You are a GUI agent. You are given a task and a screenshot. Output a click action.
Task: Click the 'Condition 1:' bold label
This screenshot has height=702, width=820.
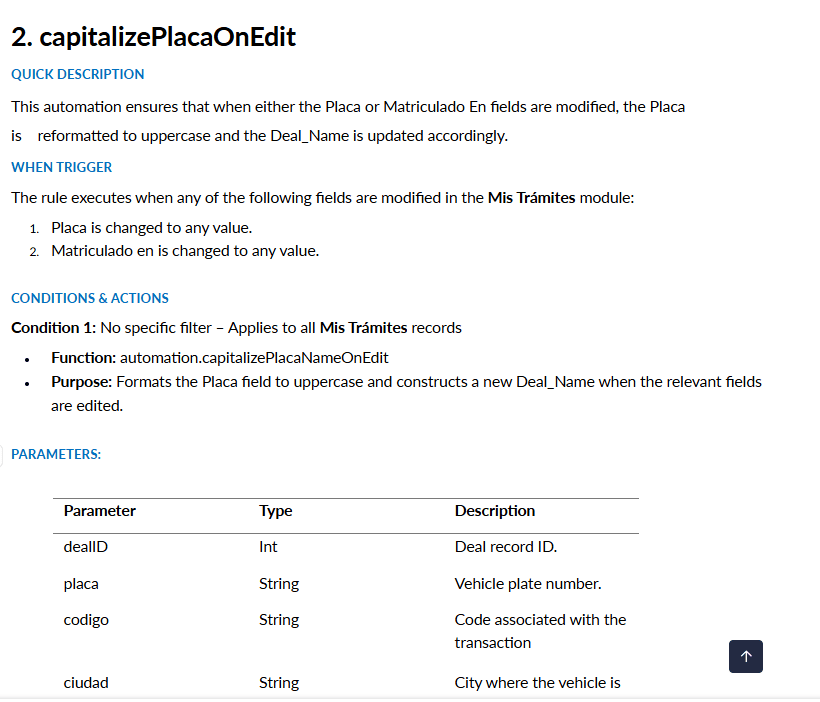click(53, 328)
